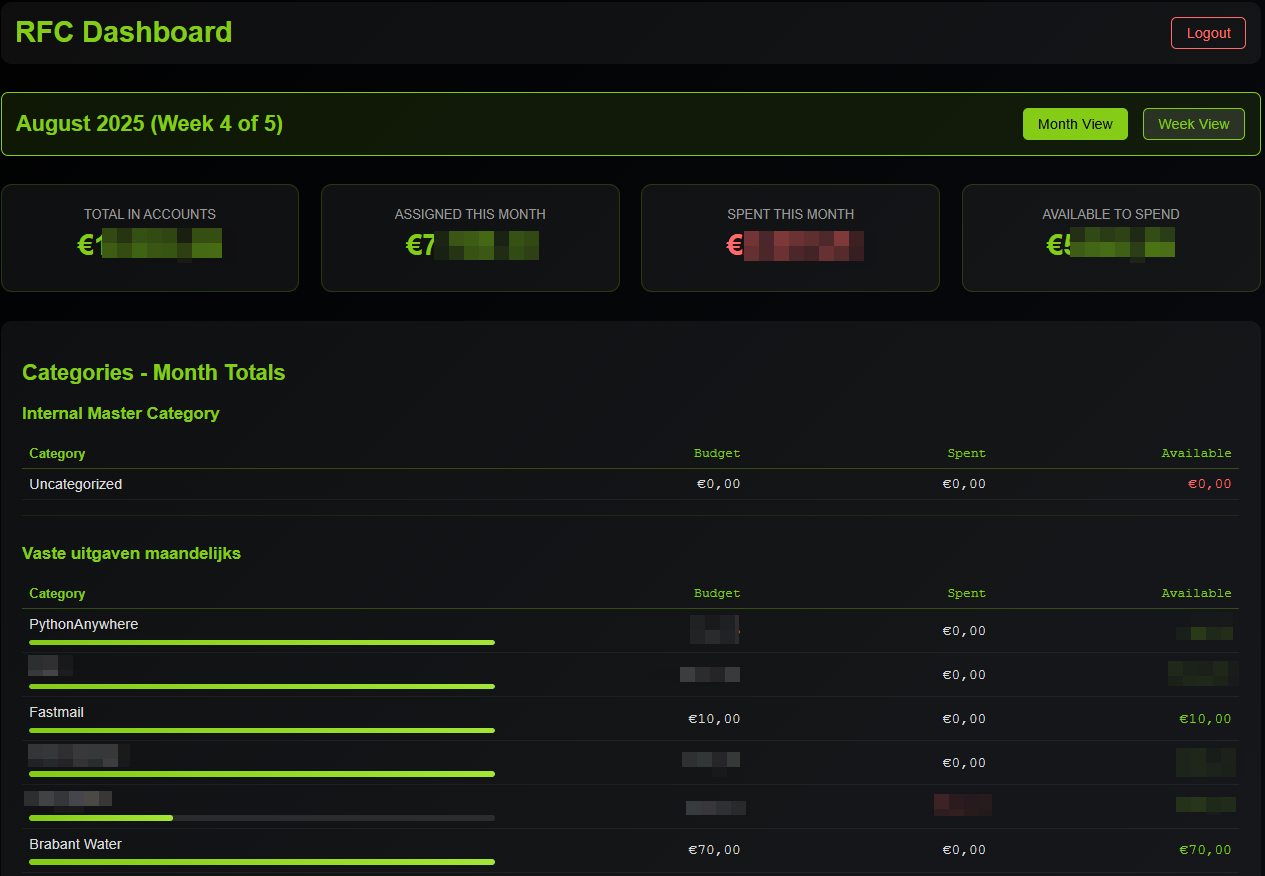Select the Total in Accounts card
The height and width of the screenshot is (876, 1265).
point(150,237)
